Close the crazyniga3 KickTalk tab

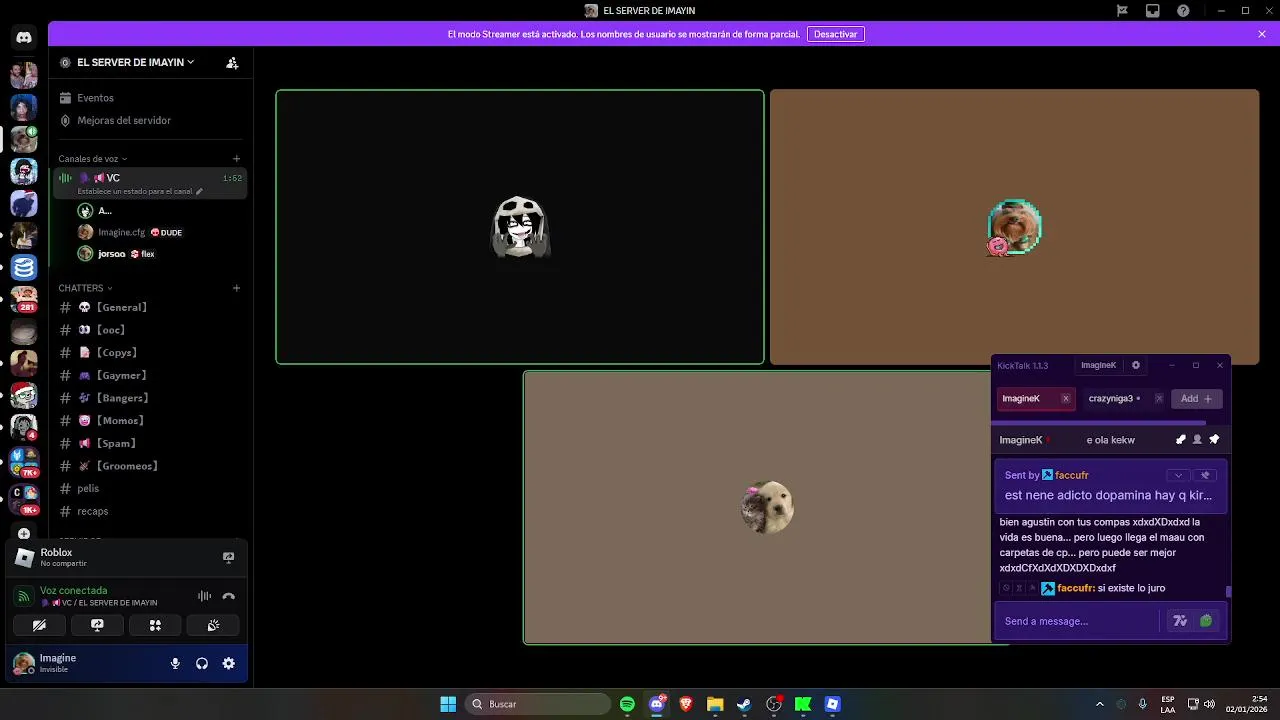[x=1159, y=398]
